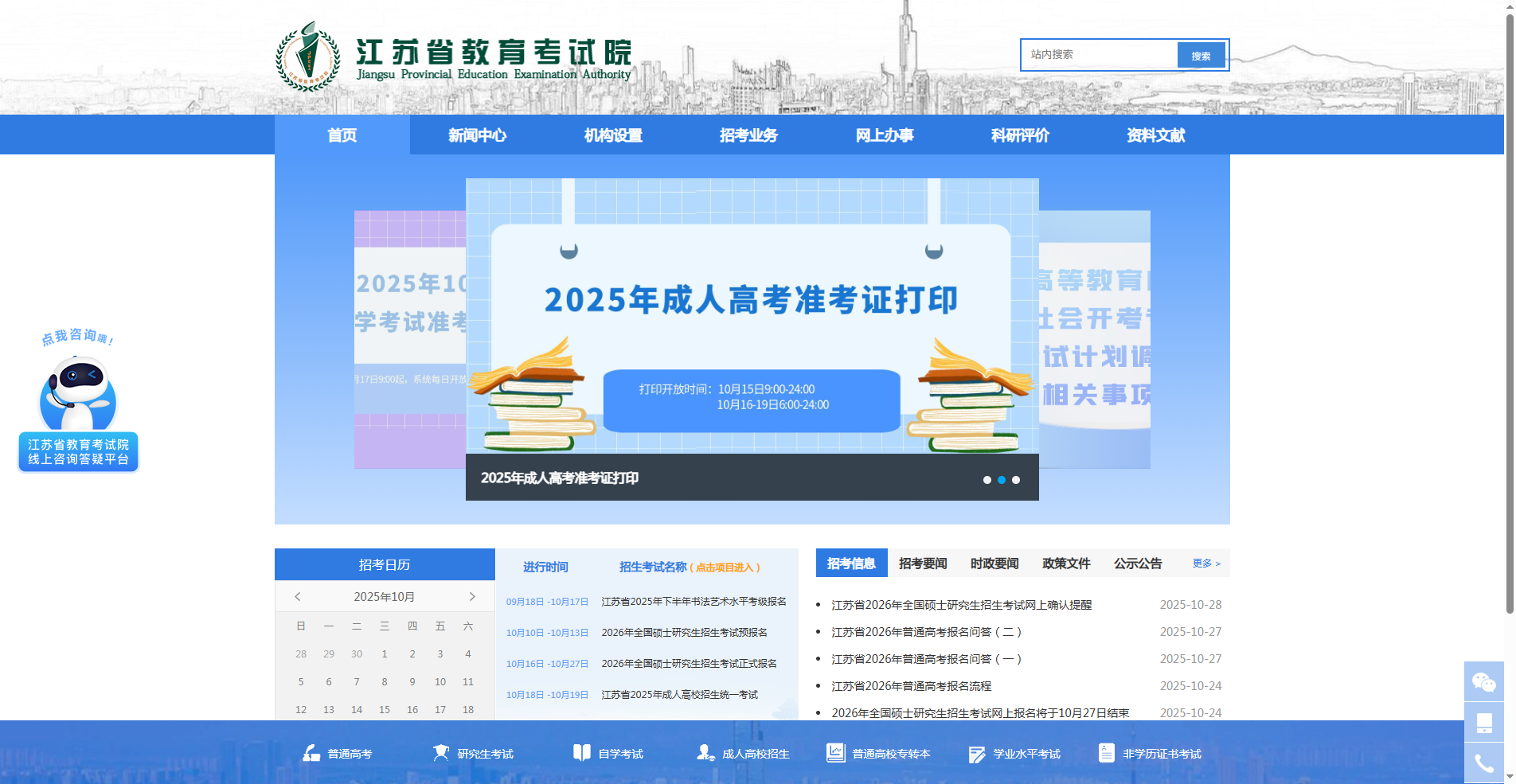Open the 自学考试 book icon
This screenshot has height=784, width=1516.
(x=580, y=753)
